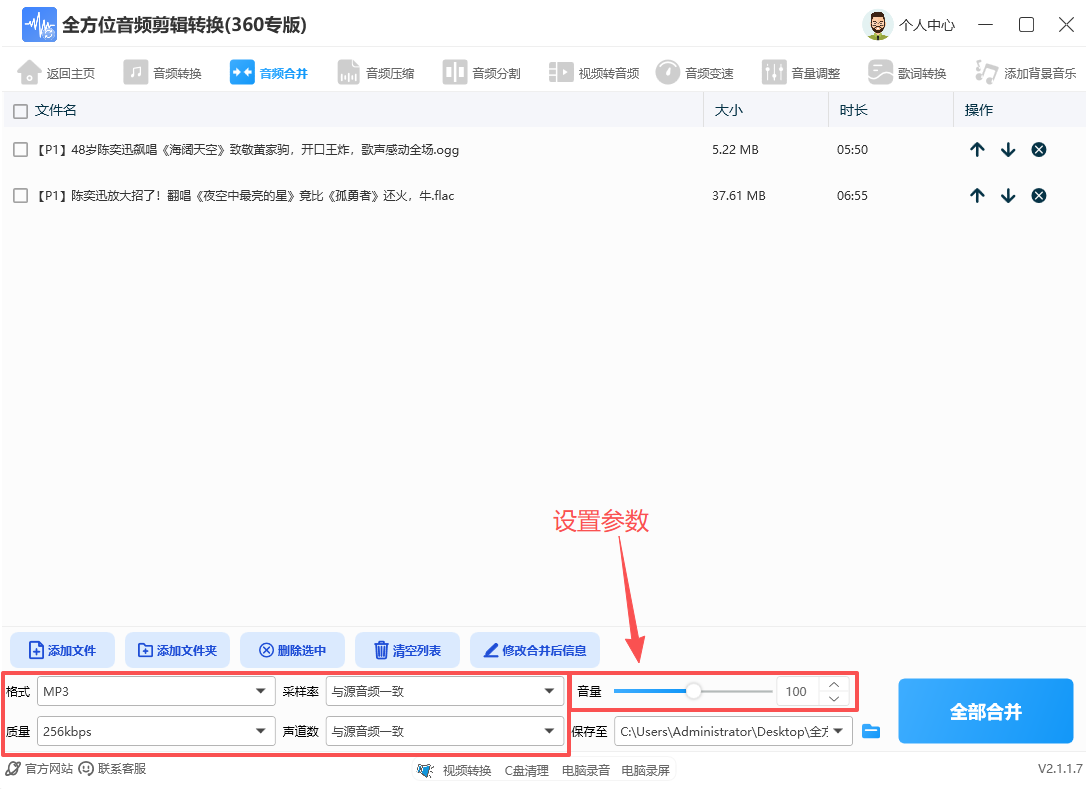
Task: Check the select-all files checkbox
Action: [18, 110]
